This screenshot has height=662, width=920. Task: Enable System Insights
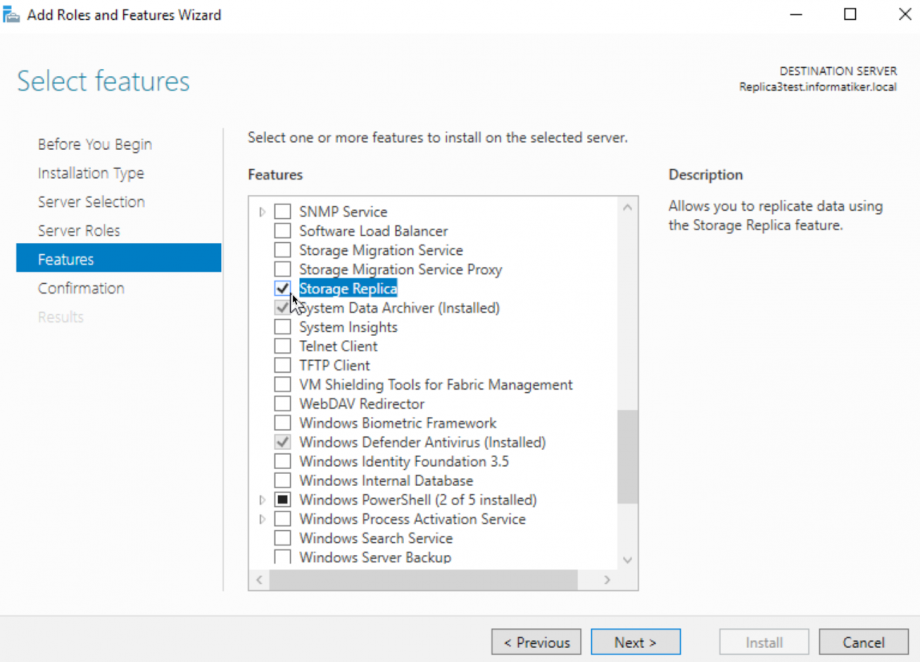282,327
